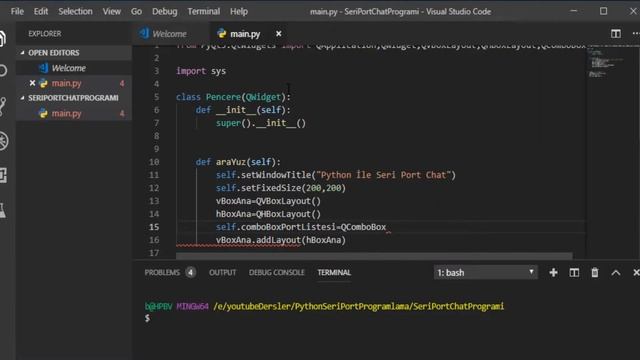Kill the terminal with trash icon
The image size is (640, 360).
pos(595,272)
